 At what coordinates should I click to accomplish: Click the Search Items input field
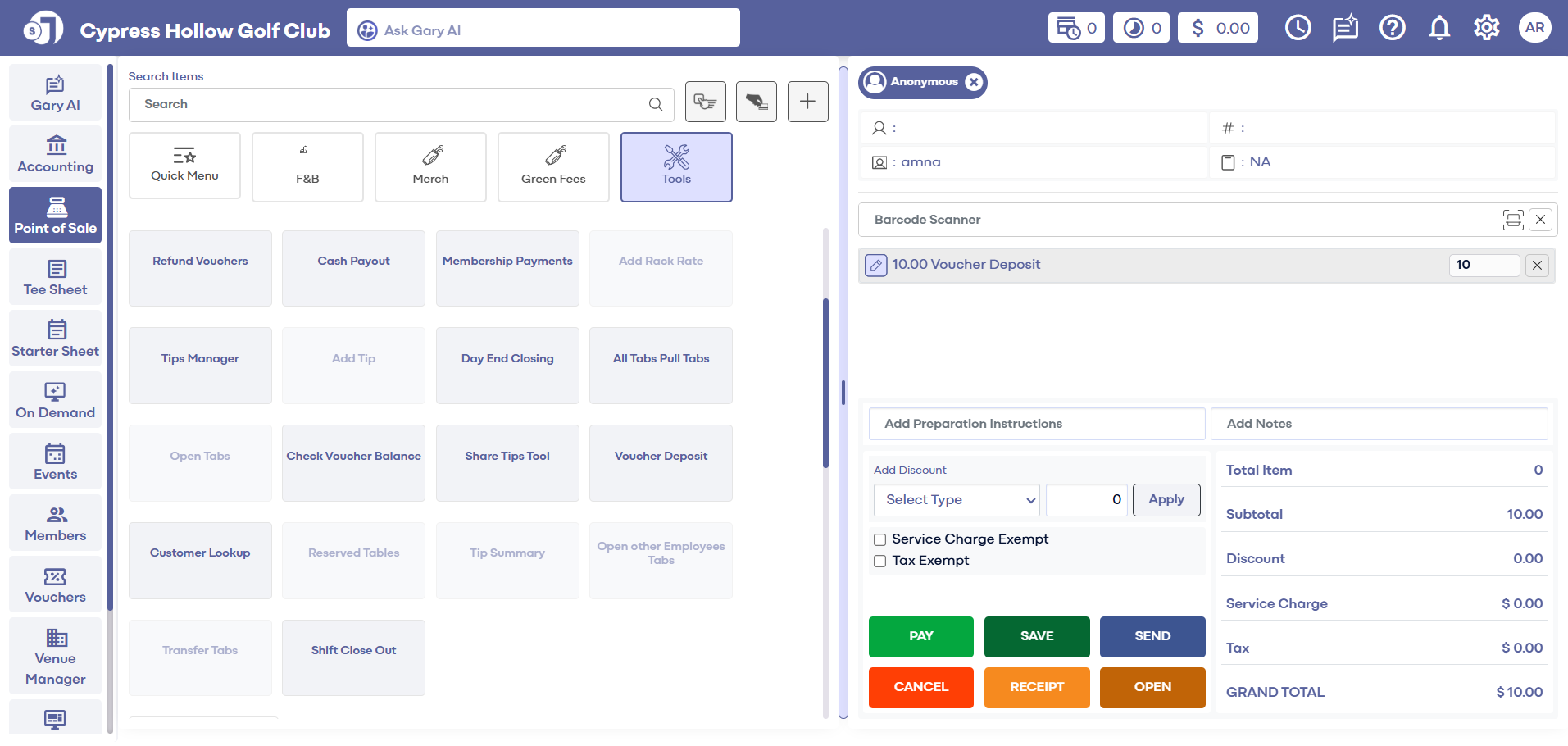click(x=393, y=104)
